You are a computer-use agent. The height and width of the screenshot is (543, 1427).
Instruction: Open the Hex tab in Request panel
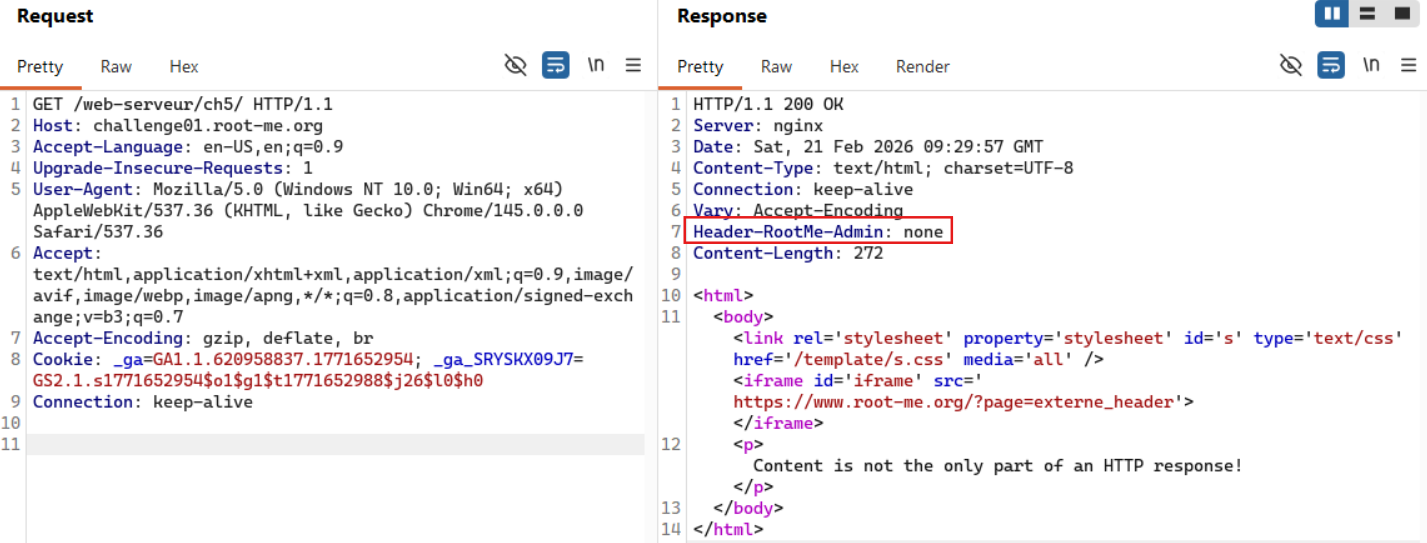point(183,67)
